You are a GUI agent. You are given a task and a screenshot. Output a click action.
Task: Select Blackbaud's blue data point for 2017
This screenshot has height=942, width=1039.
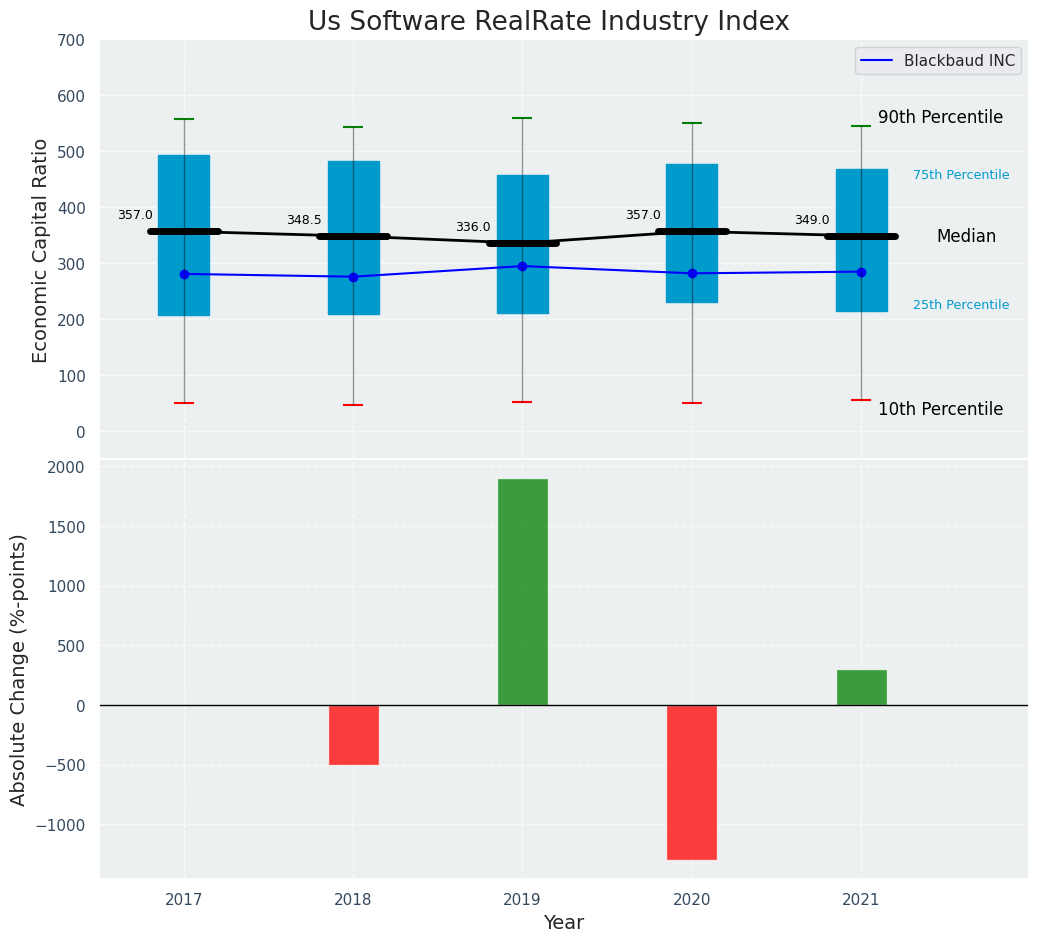pos(184,274)
